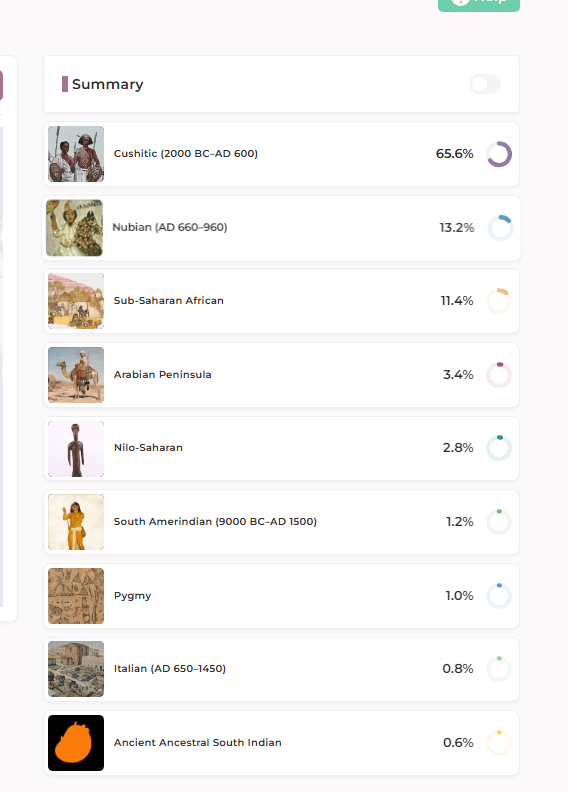Select the Pygmy 1.0% result row

point(281,596)
